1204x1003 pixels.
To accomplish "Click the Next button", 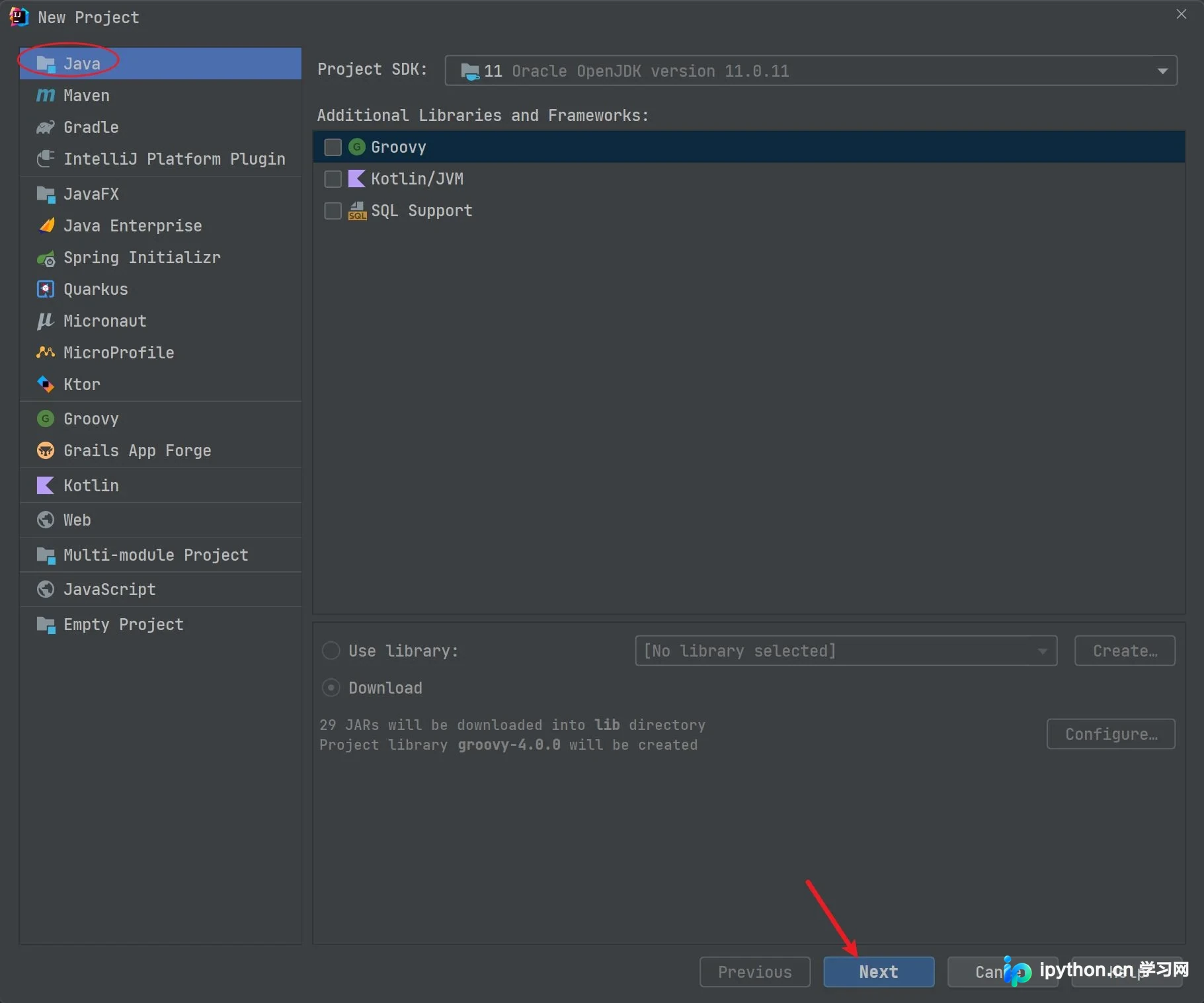I will pyautogui.click(x=879, y=972).
